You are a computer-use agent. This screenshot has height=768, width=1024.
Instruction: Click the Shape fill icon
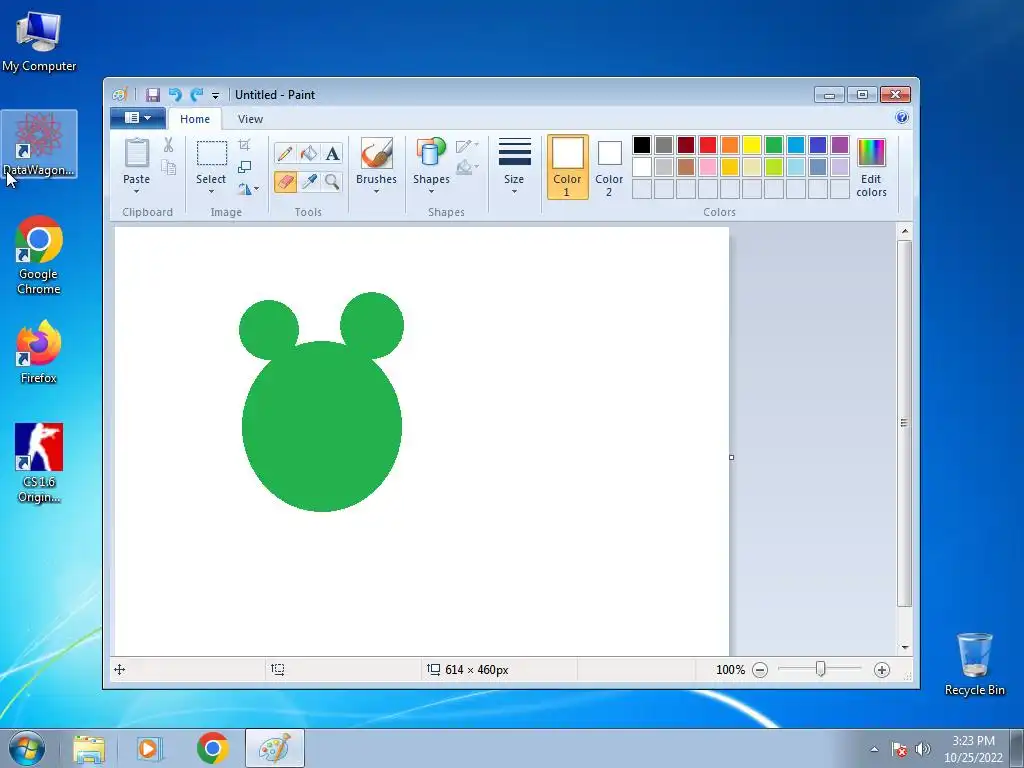coord(466,167)
